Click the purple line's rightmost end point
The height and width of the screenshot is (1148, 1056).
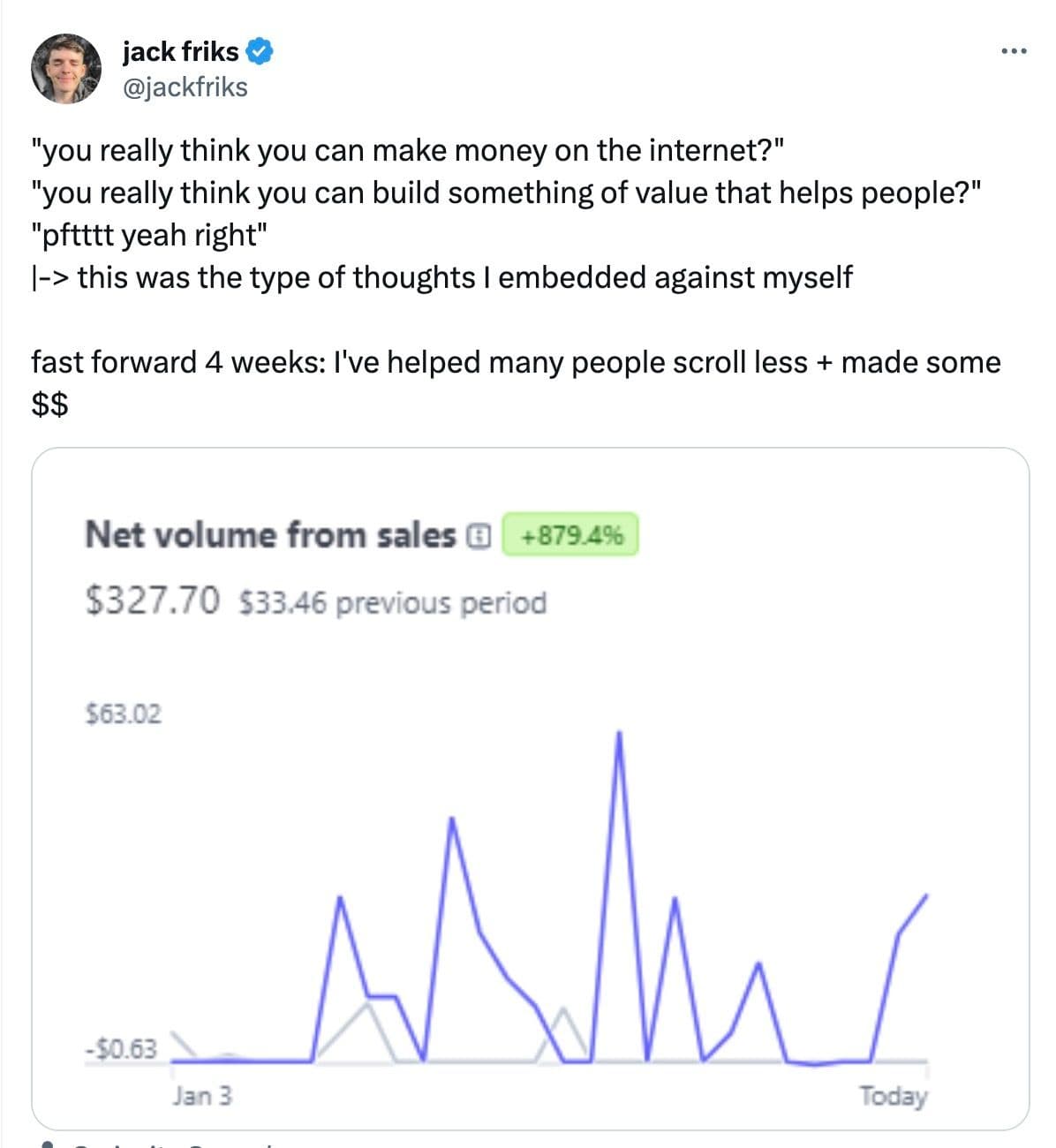pyautogui.click(x=926, y=895)
